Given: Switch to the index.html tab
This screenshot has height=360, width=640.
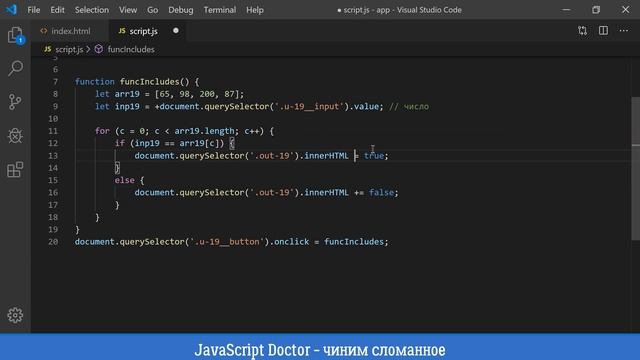Looking at the screenshot, I should (x=70, y=31).
